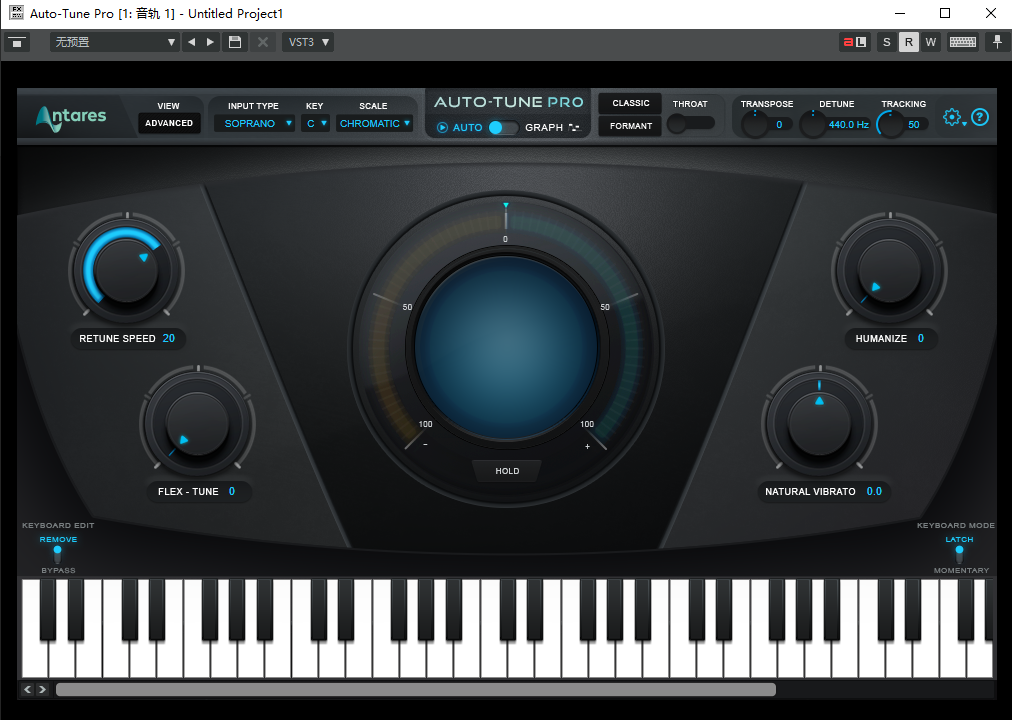Image resolution: width=1012 pixels, height=720 pixels.
Task: Click Natural Vibrato value 0.0
Action: coord(874,491)
